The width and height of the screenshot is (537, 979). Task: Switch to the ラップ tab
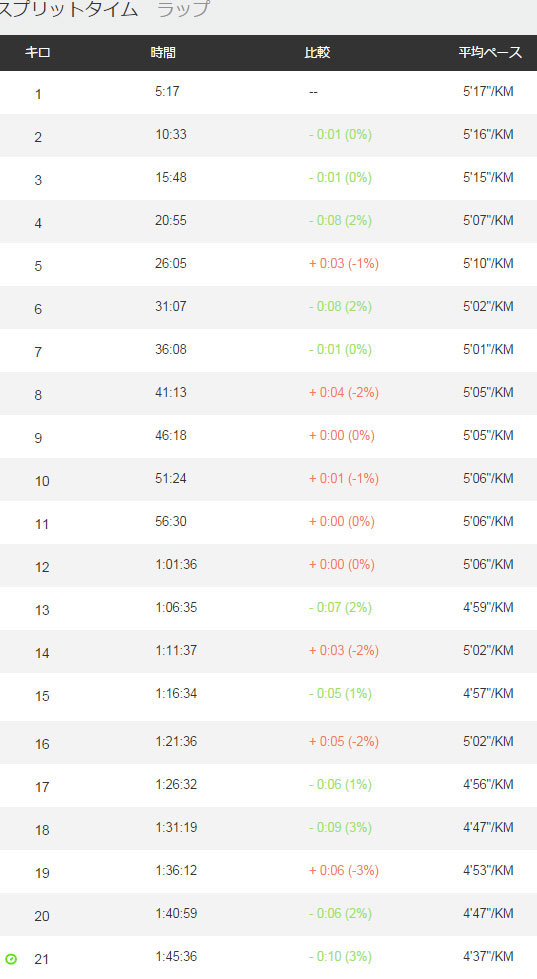(183, 9)
